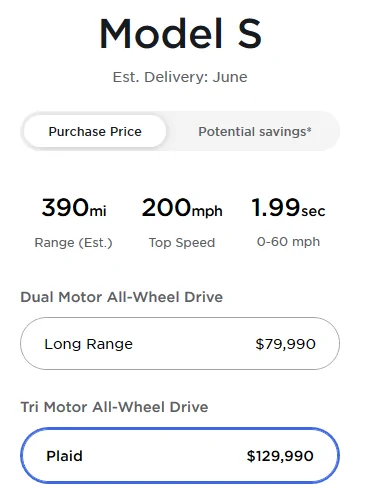This screenshot has width=367, height=493.
Task: Switch to the Purchase Price tab
Action: (95, 131)
